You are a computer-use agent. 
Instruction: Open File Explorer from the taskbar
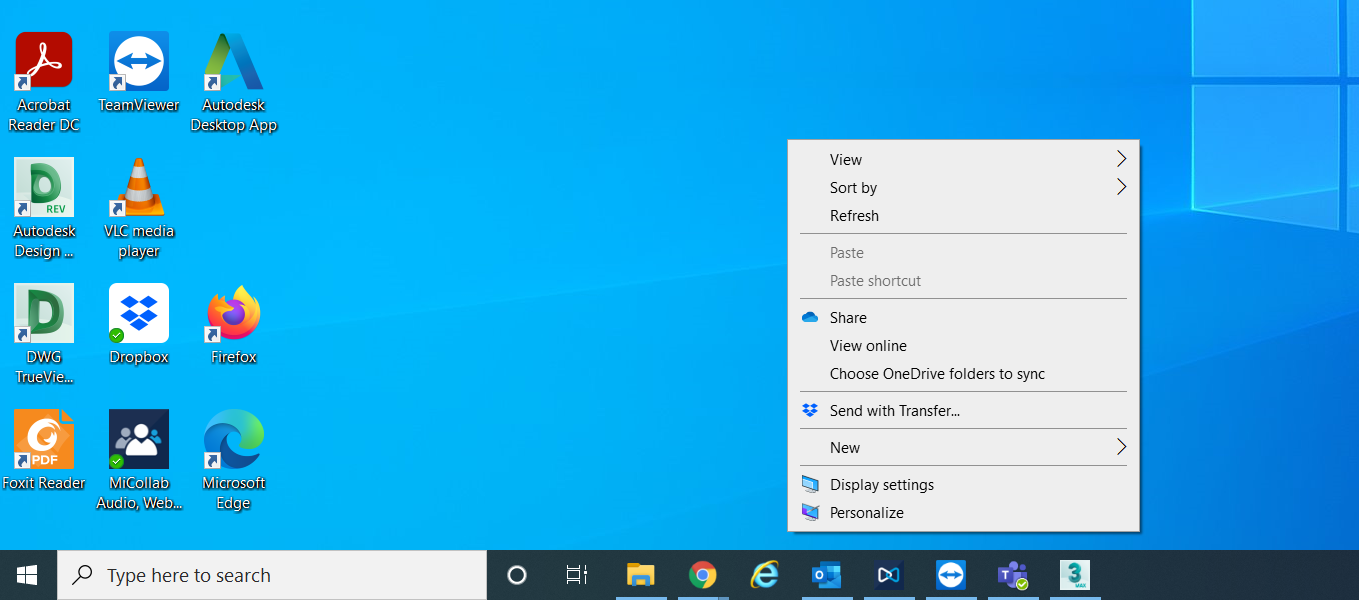641,575
